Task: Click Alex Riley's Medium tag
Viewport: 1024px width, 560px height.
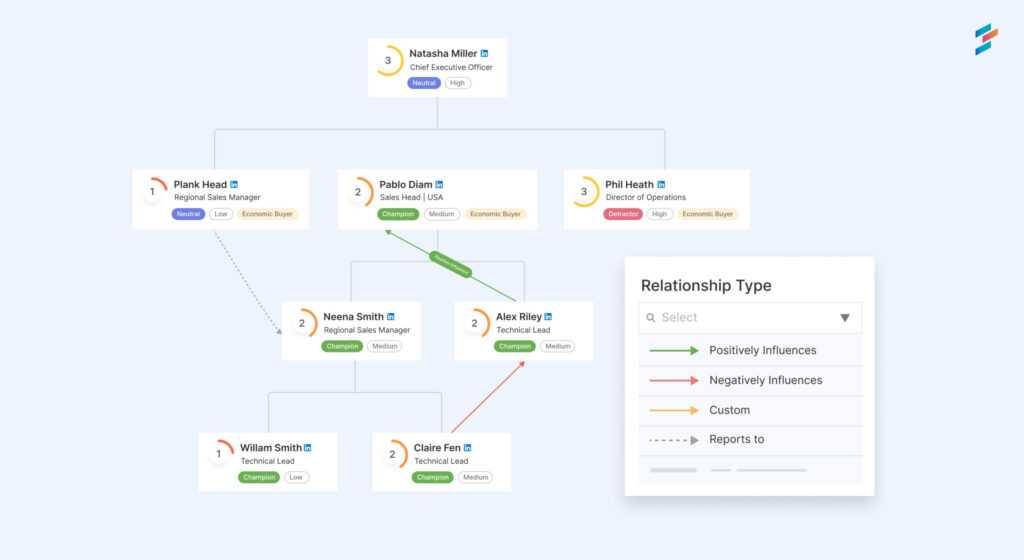Action: [x=558, y=347]
